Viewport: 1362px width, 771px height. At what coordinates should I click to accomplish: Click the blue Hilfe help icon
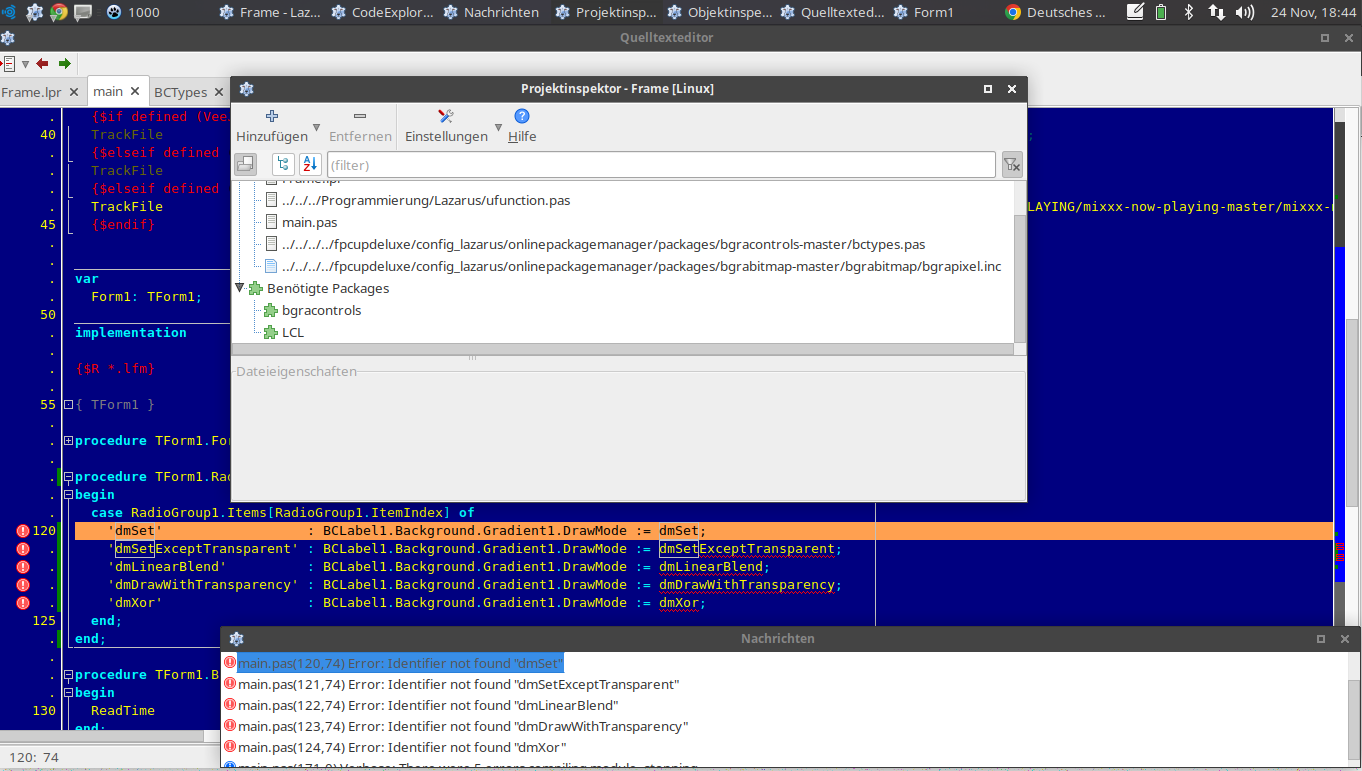point(522,117)
